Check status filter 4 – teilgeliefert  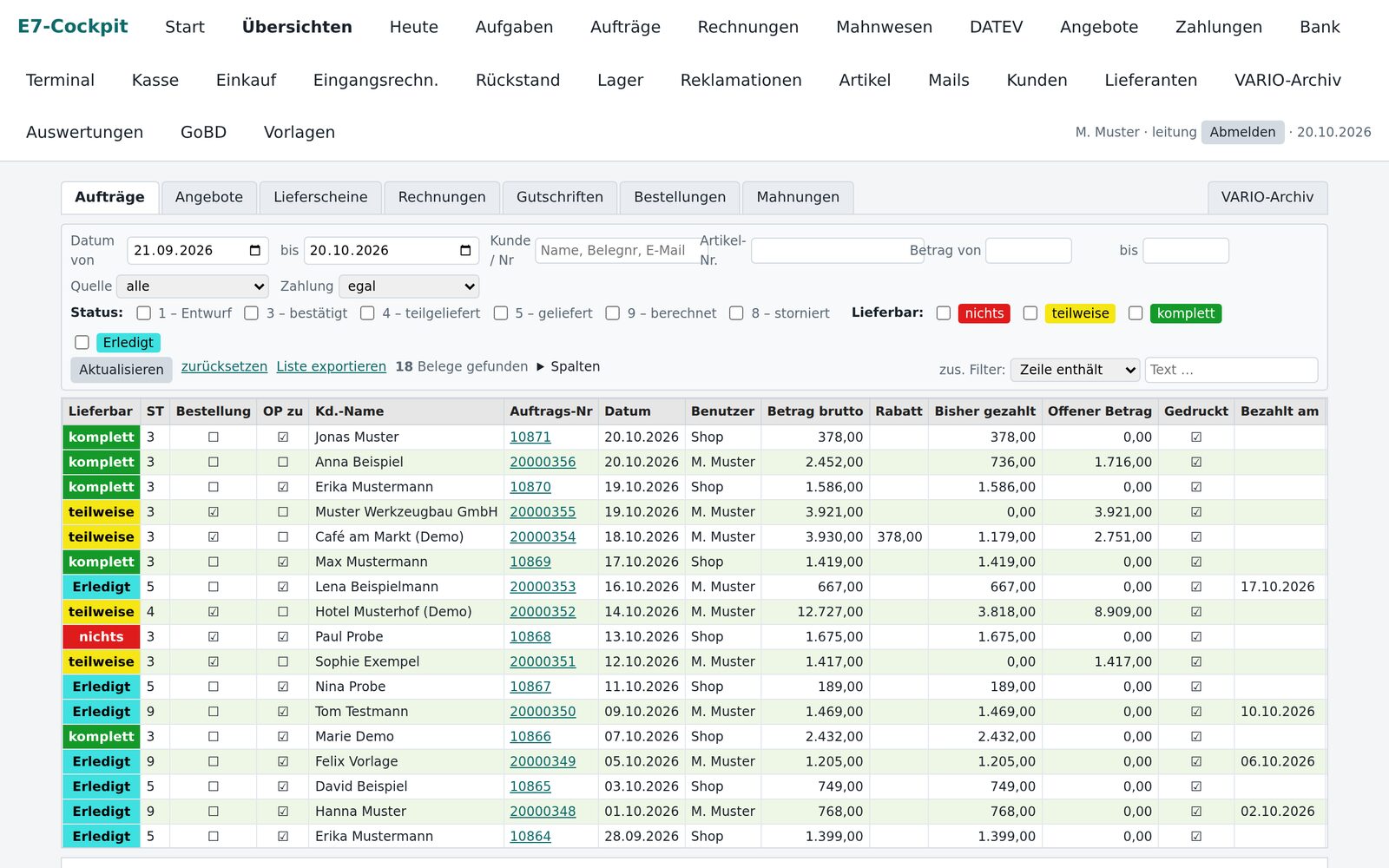click(367, 313)
